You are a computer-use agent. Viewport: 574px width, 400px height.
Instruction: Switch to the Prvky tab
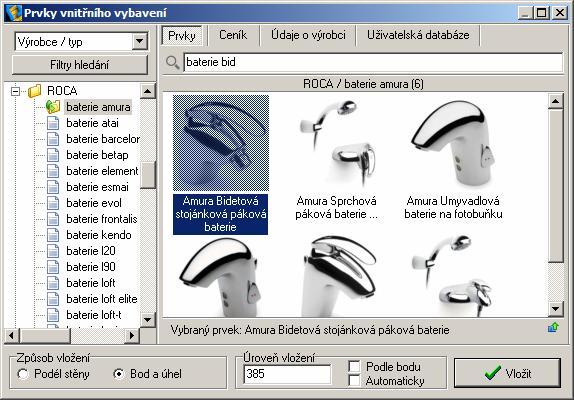coord(182,35)
